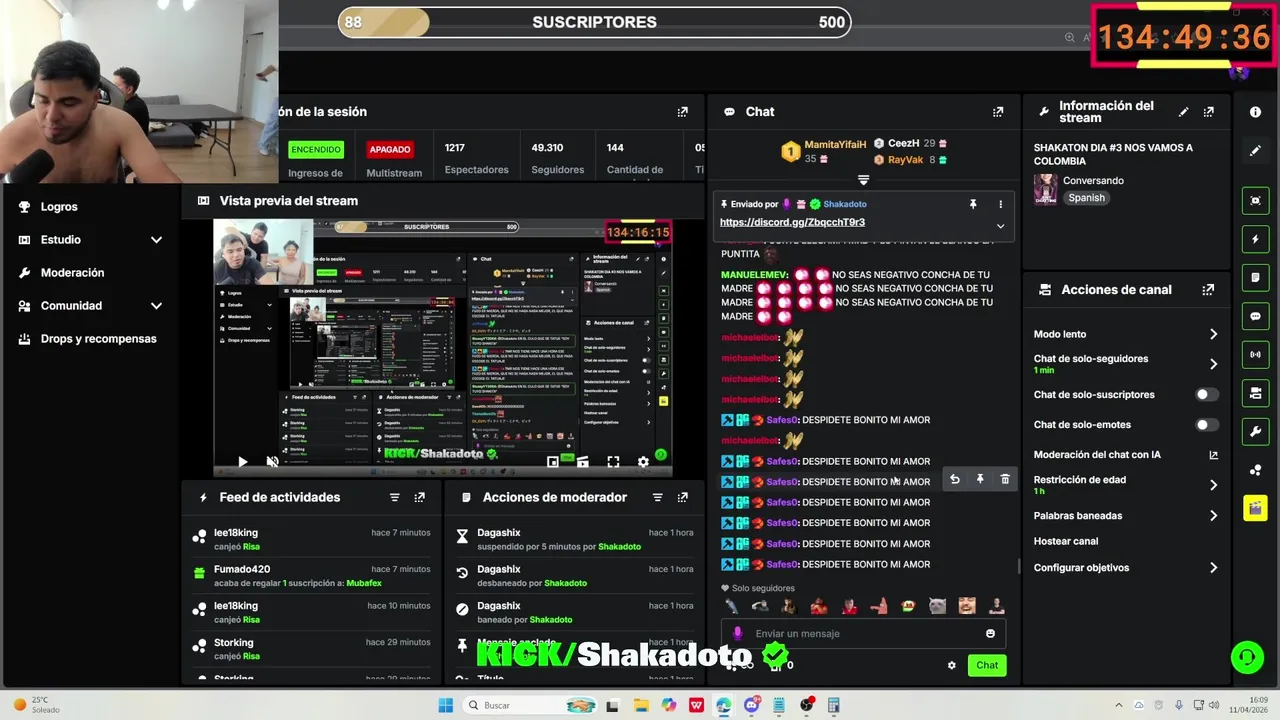Click Hostear canal action
Viewport: 1280px width, 720px height.
pos(1066,541)
